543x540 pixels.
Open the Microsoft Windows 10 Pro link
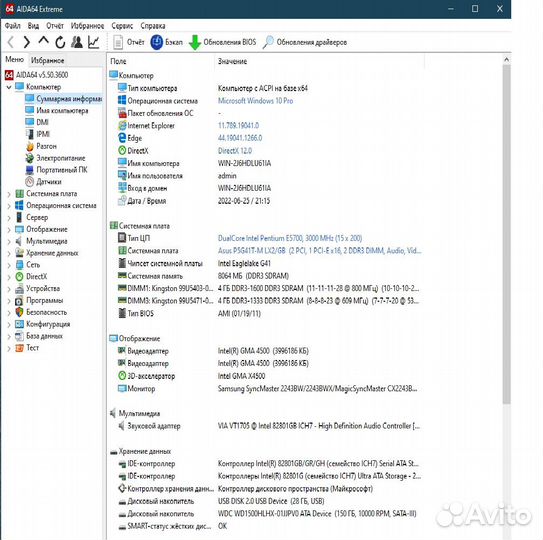click(255, 101)
